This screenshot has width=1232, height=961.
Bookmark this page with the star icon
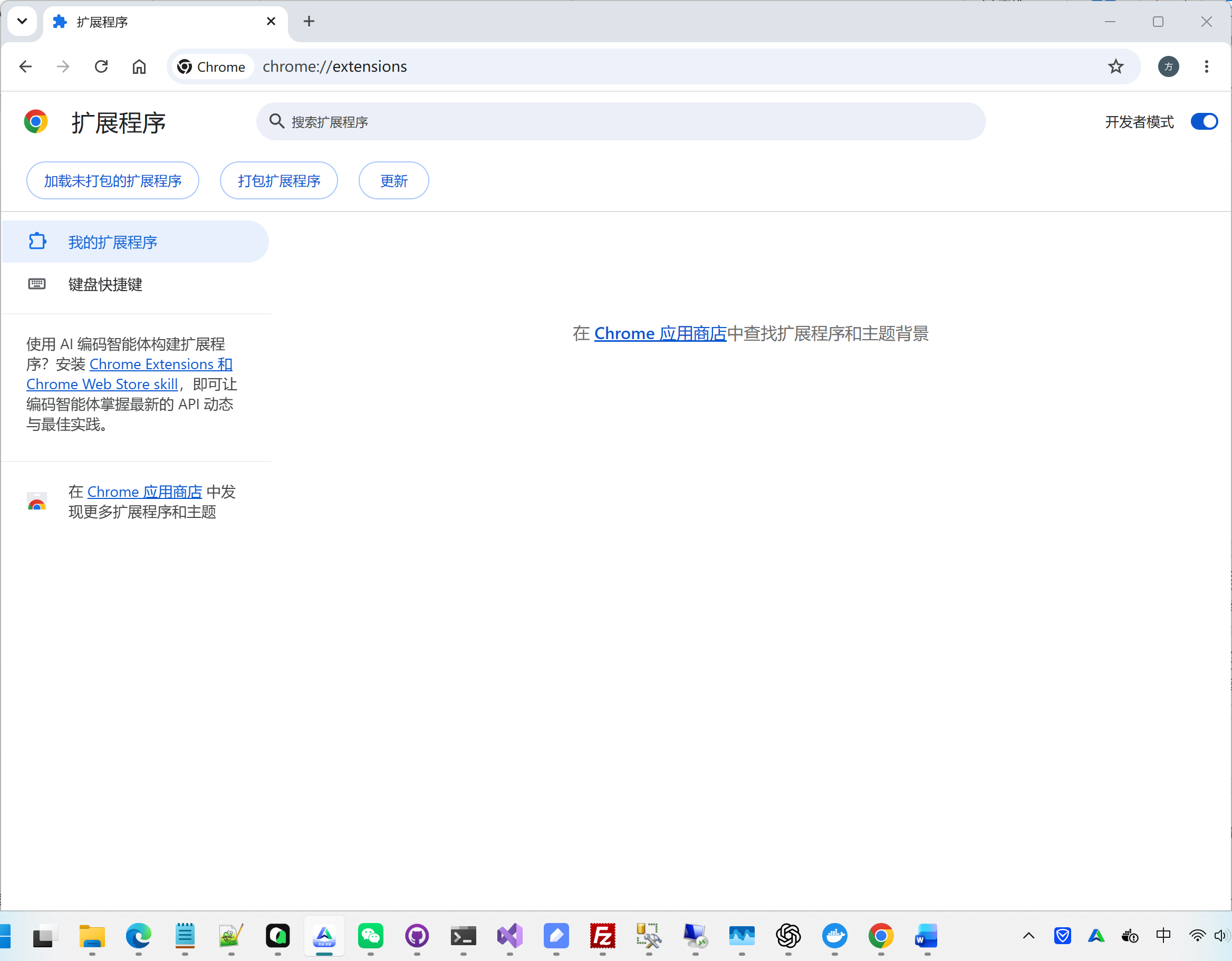click(1115, 66)
